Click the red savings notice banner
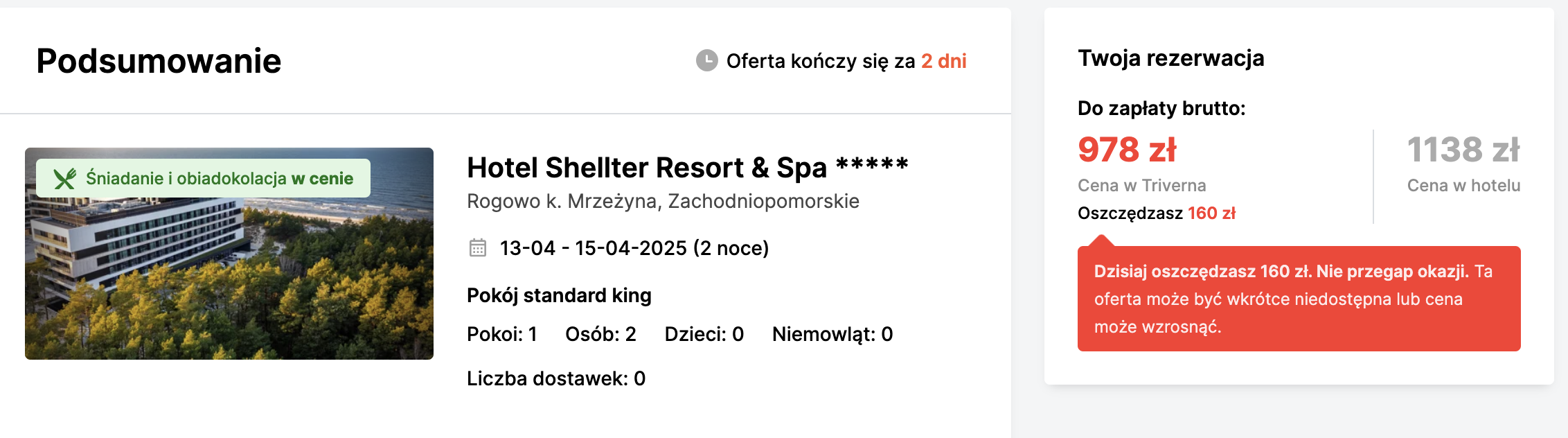The width and height of the screenshot is (1568, 438). (x=1299, y=299)
